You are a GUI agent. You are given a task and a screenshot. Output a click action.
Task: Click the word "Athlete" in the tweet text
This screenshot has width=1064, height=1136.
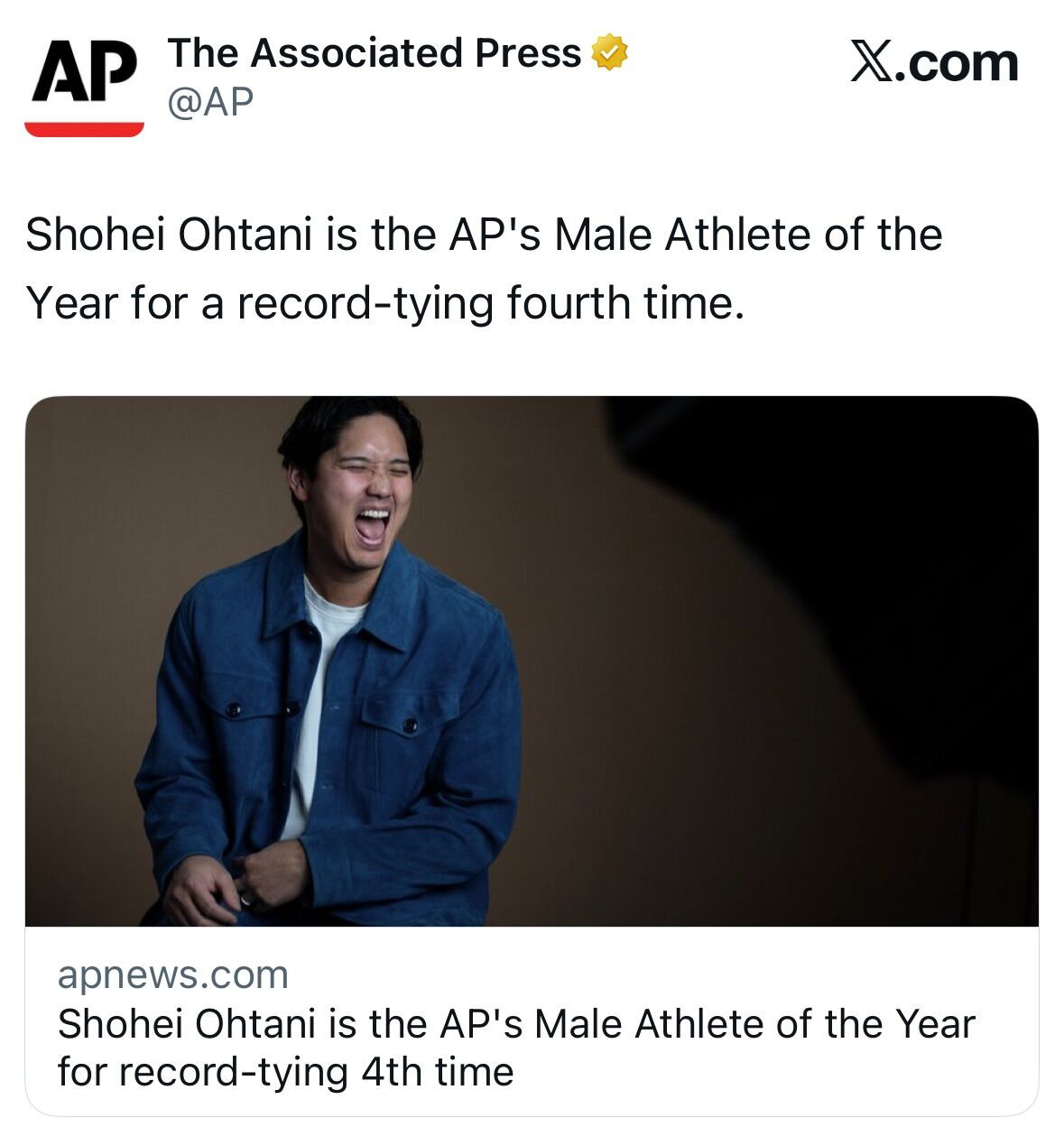point(737,235)
